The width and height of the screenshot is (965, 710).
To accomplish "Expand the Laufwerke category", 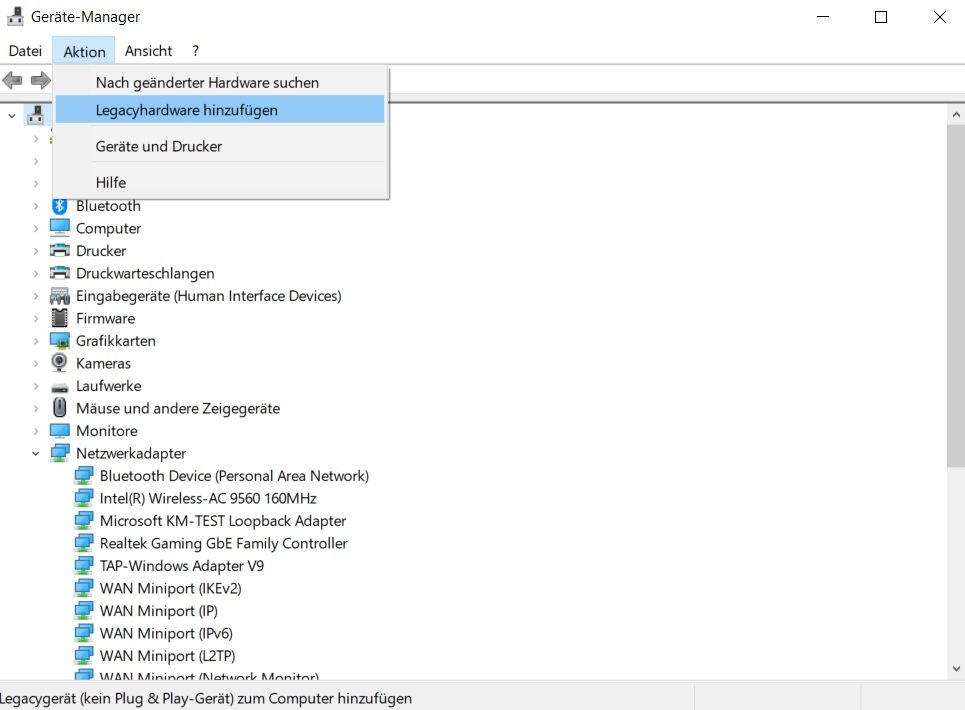I will tap(36, 386).
